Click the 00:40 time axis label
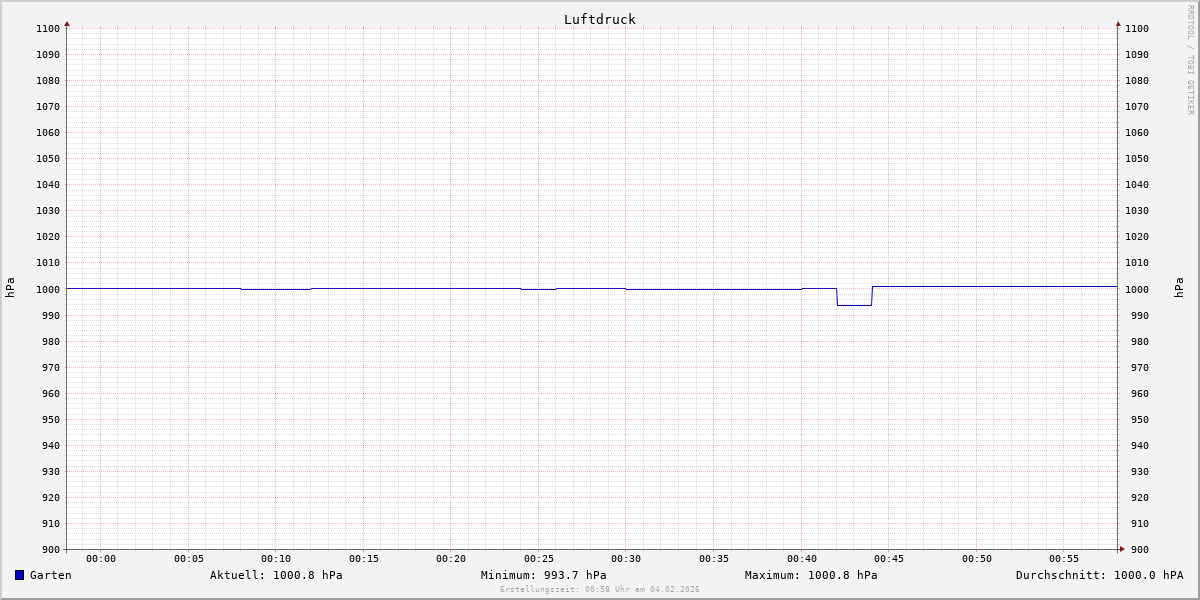Screen dimensions: 1200x600 coord(802,558)
